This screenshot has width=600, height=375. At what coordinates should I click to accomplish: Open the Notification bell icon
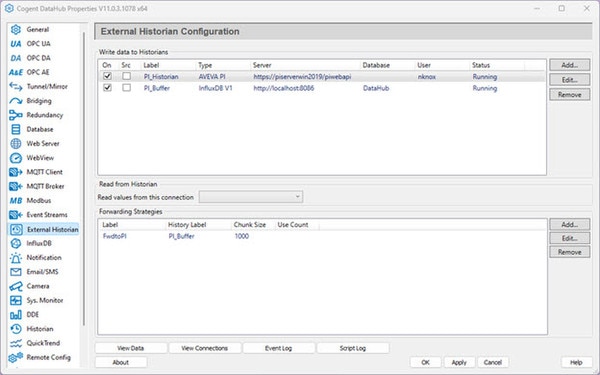(x=16, y=258)
